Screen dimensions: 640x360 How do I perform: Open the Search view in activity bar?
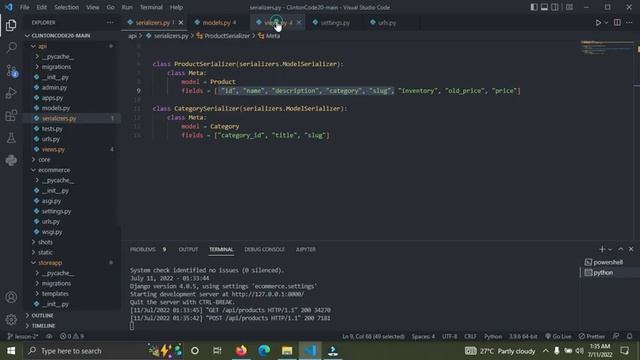point(11,47)
